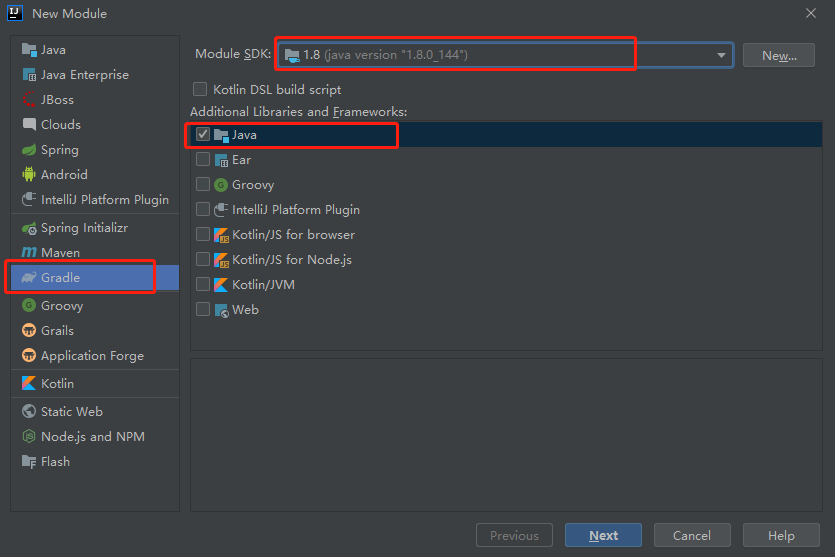Choose the Static Web globe icon
The width and height of the screenshot is (835, 557).
[29, 411]
